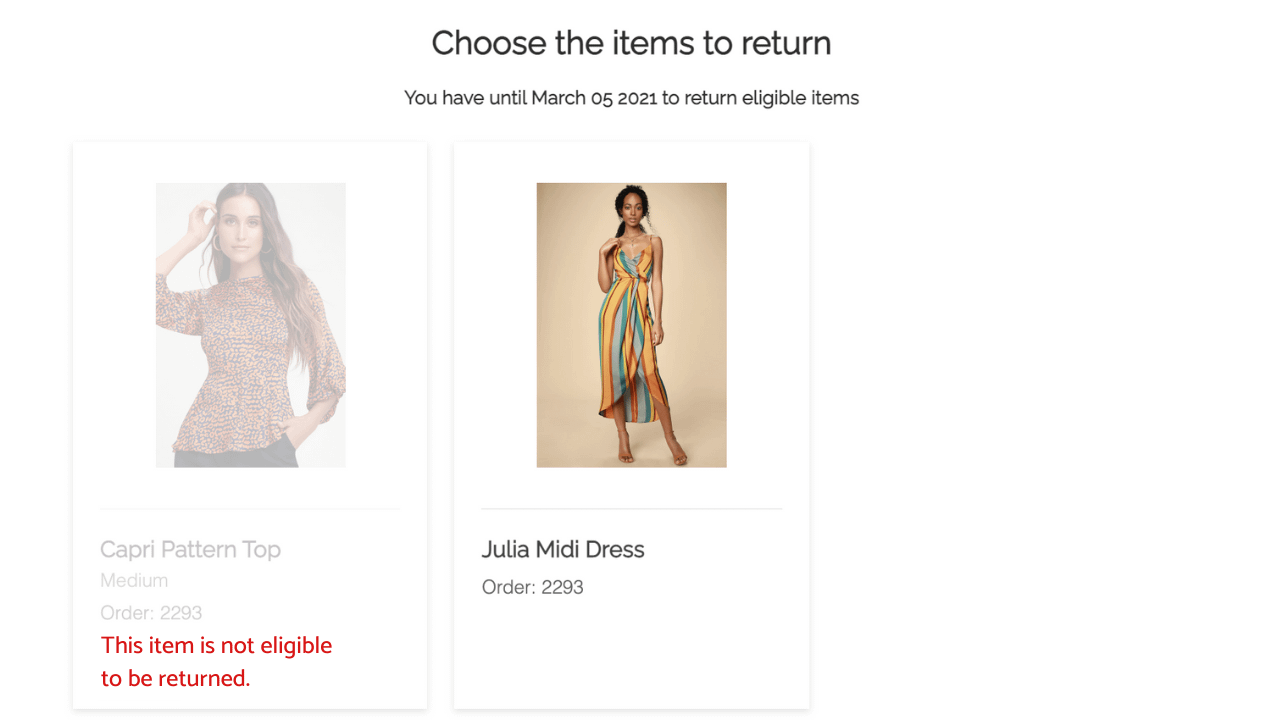Click the March 05 2021 deadline text
The height and width of the screenshot is (720, 1280).
(631, 98)
